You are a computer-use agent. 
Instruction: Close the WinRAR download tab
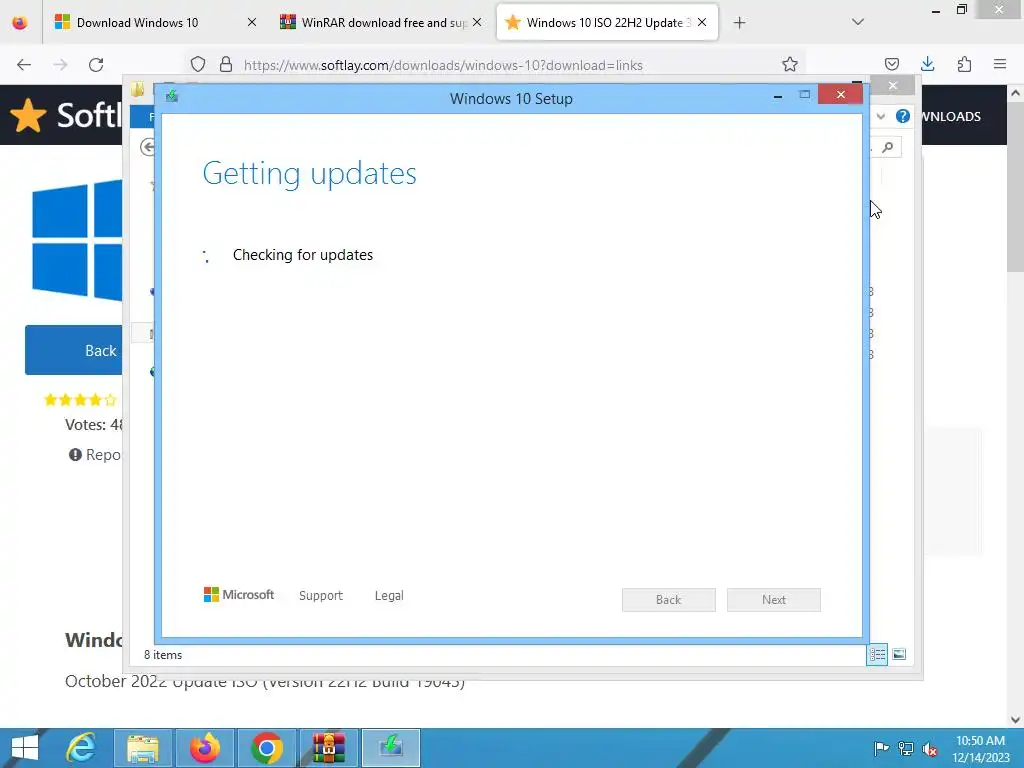click(477, 23)
